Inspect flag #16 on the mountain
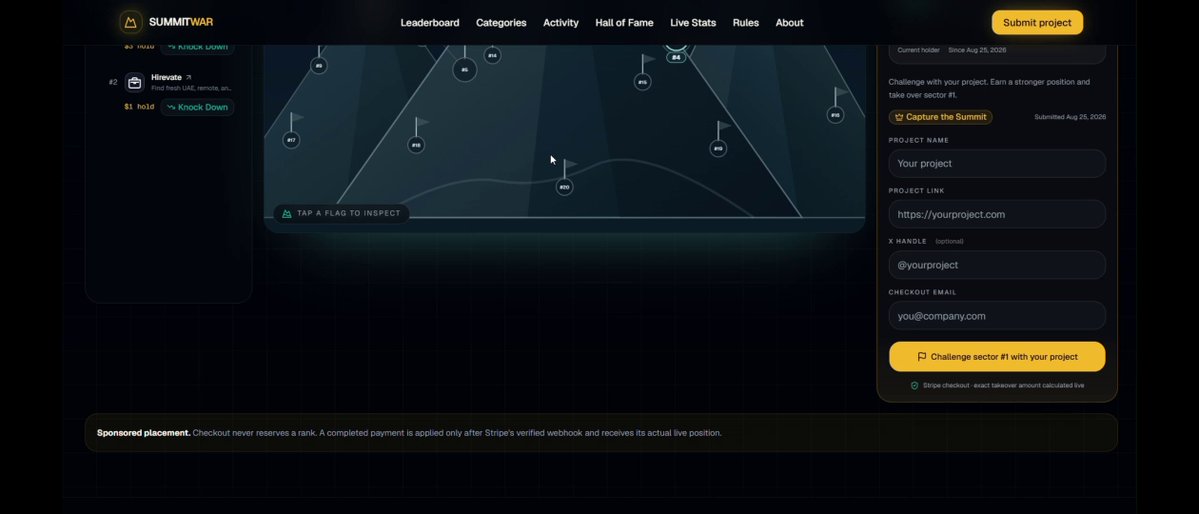This screenshot has height=514, width=1199. [x=835, y=115]
